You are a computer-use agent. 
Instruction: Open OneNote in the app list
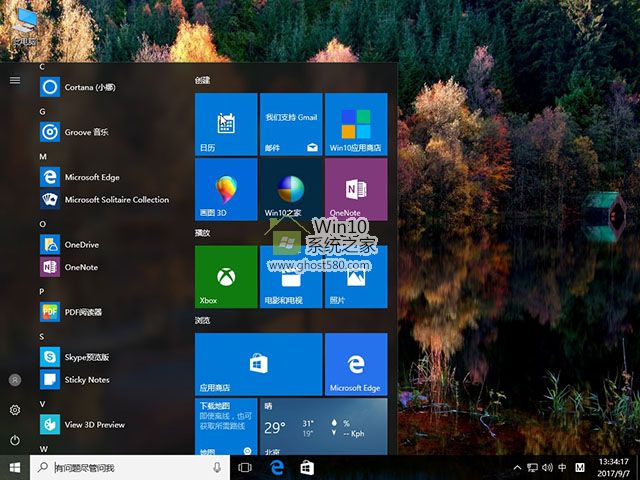(110, 267)
